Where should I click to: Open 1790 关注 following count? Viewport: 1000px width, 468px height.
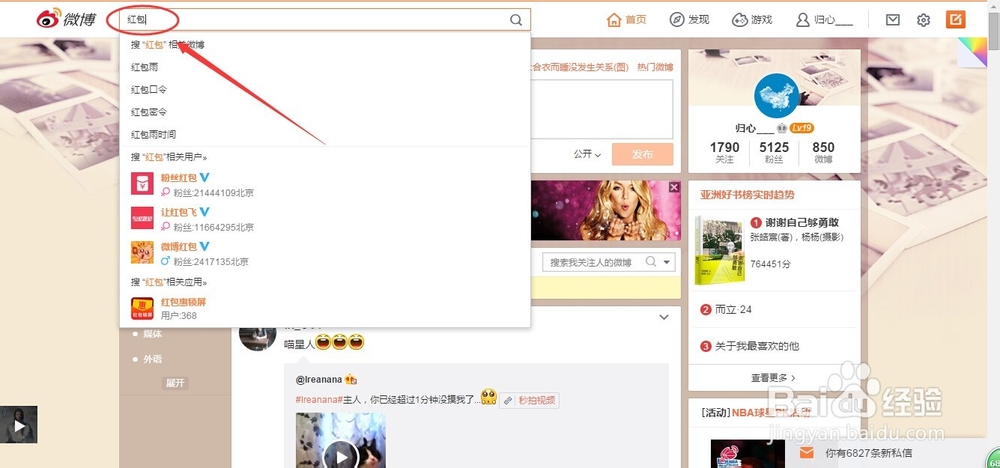point(724,152)
